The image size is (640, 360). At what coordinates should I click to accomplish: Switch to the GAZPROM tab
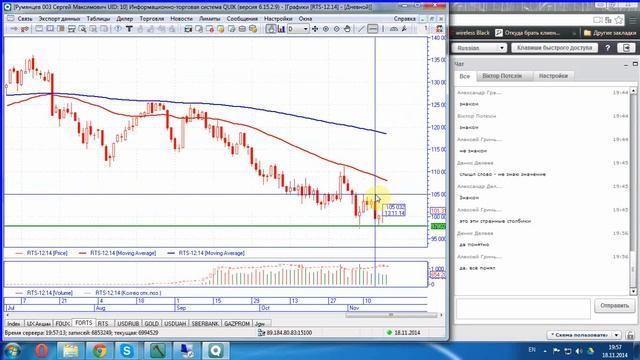tap(237, 324)
